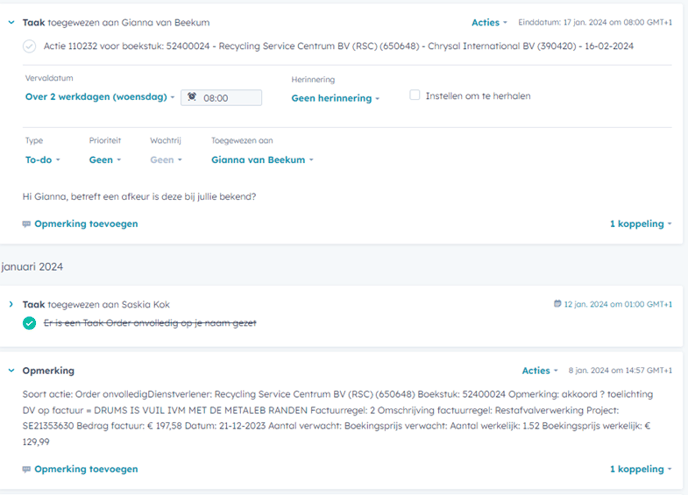Click 'Opmerking toevoegen' under the Opmerking note

[86, 469]
